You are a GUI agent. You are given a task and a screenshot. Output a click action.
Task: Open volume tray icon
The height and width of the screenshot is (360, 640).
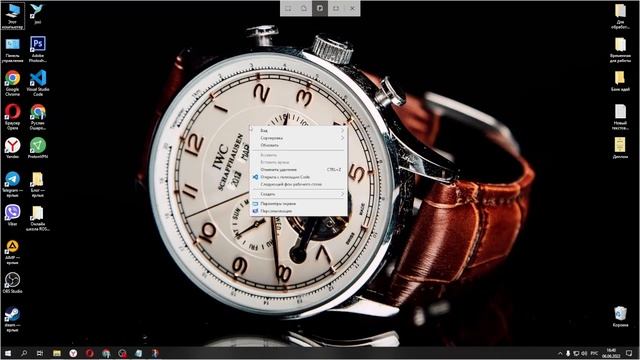pos(584,353)
